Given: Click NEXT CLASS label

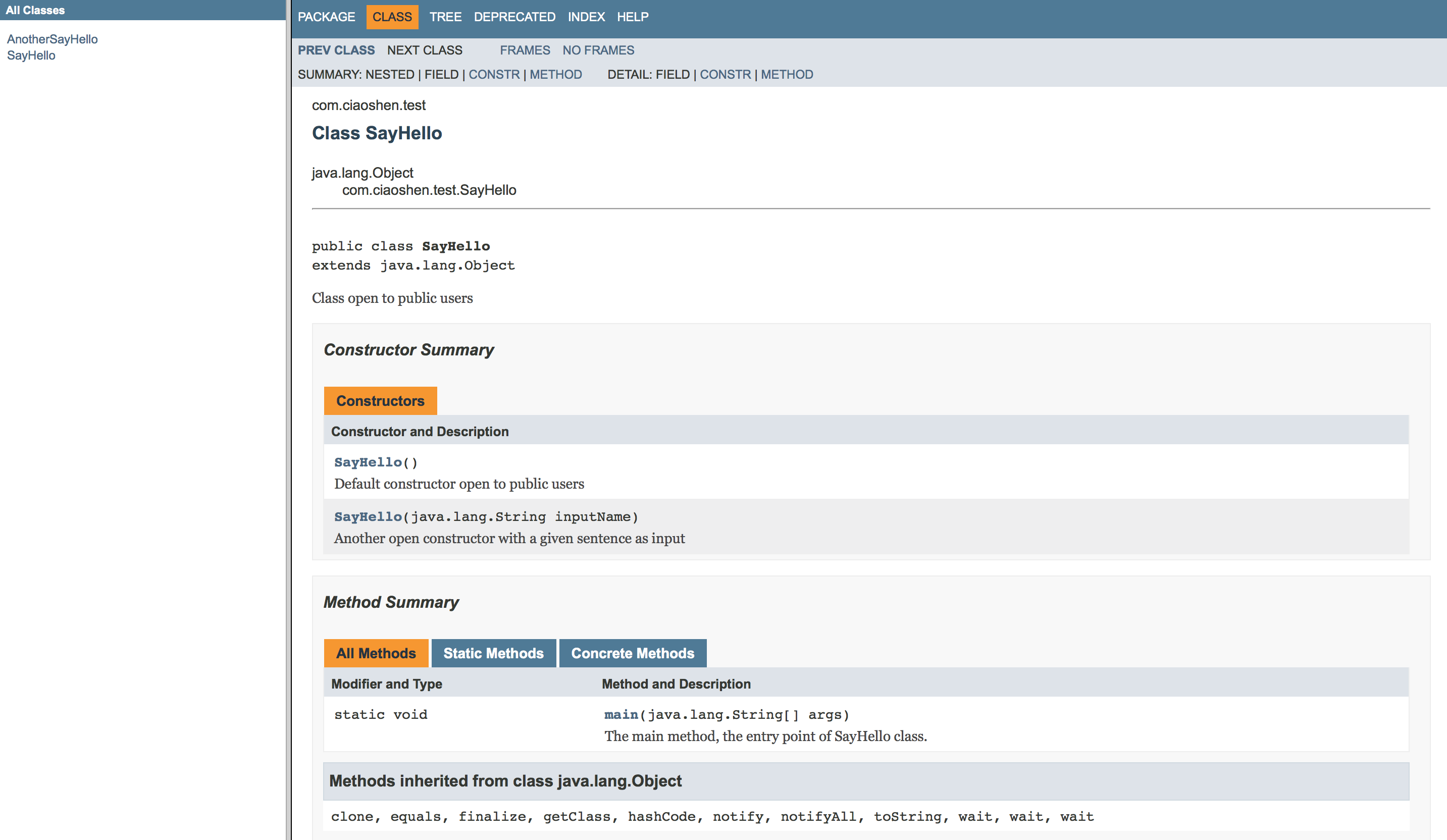Looking at the screenshot, I should pyautogui.click(x=424, y=50).
